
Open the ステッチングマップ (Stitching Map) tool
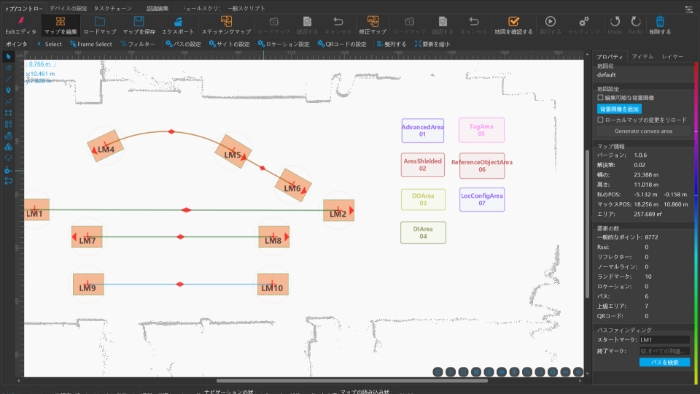(226, 21)
